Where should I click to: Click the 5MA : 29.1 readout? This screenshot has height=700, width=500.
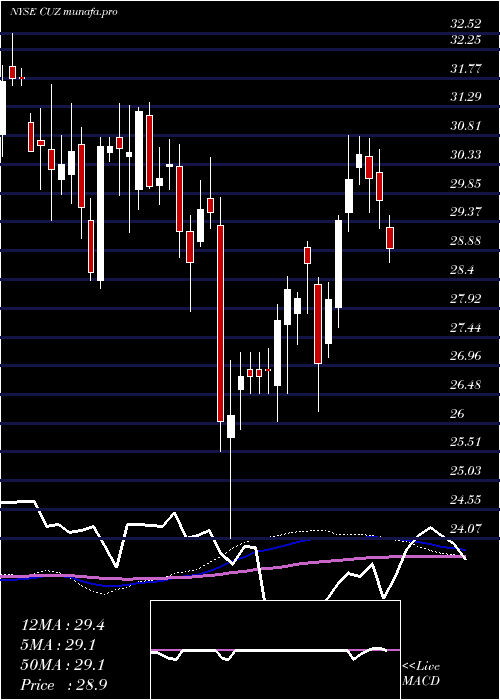[x=58, y=645]
